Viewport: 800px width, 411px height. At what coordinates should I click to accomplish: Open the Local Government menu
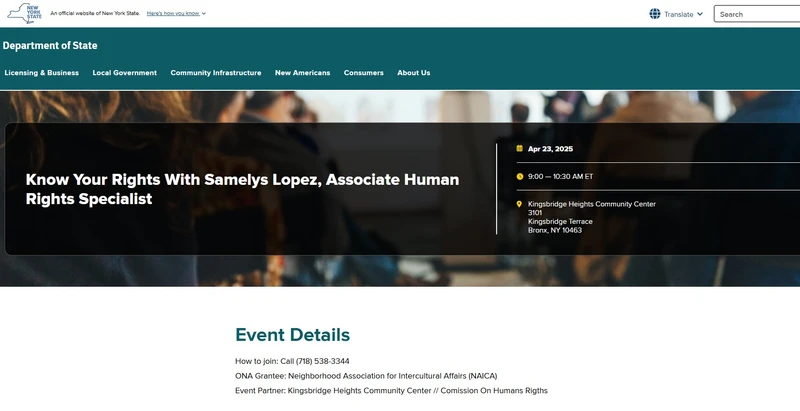(124, 73)
